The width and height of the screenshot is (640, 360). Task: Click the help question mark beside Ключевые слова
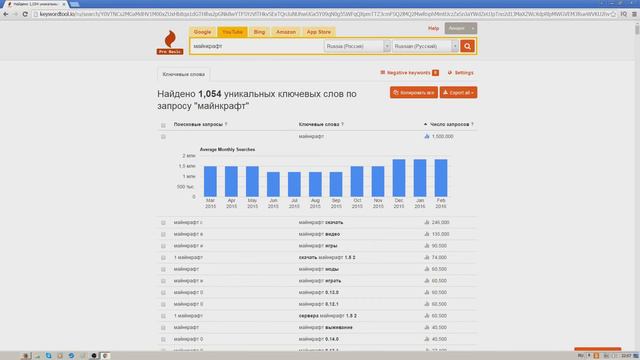(342, 124)
